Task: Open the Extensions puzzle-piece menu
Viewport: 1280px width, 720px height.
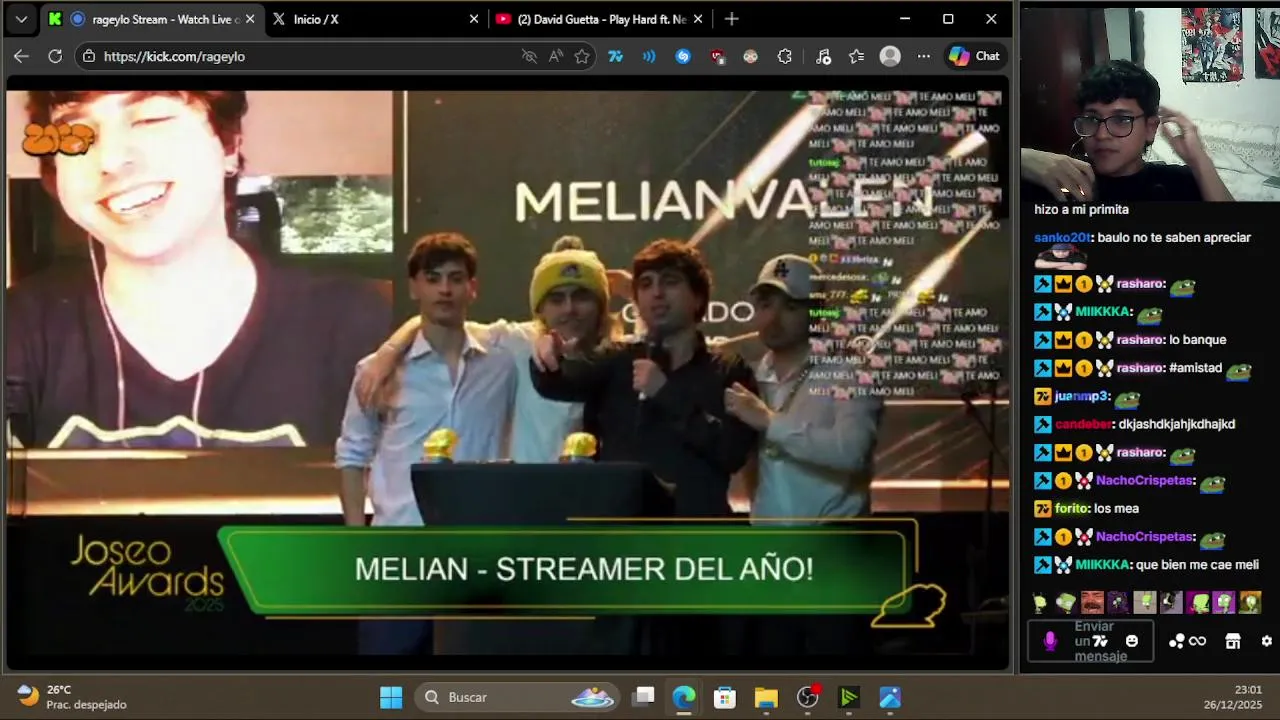Action: tap(784, 56)
